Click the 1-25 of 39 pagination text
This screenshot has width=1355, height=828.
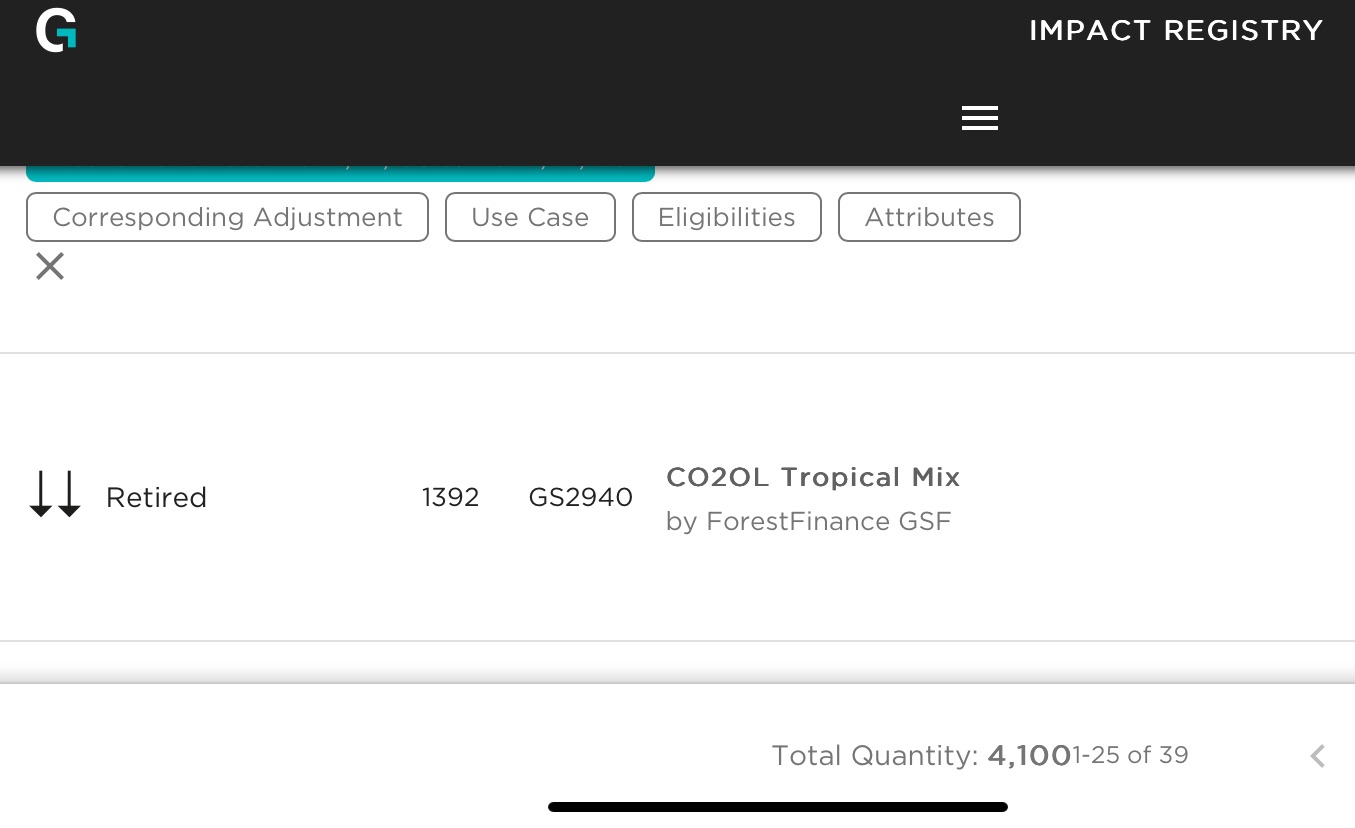tap(1131, 755)
